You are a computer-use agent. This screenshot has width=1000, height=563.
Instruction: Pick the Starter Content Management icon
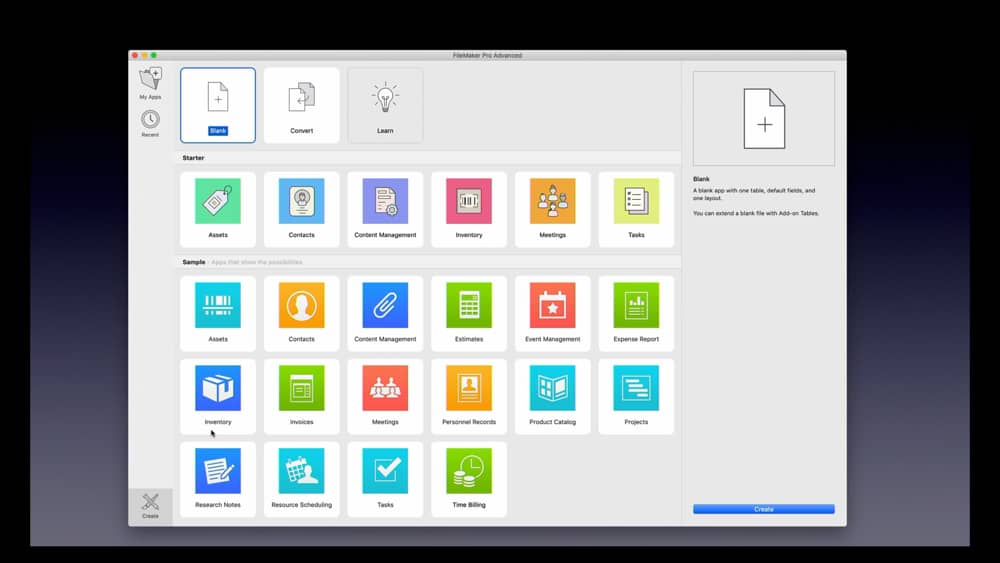tap(385, 201)
